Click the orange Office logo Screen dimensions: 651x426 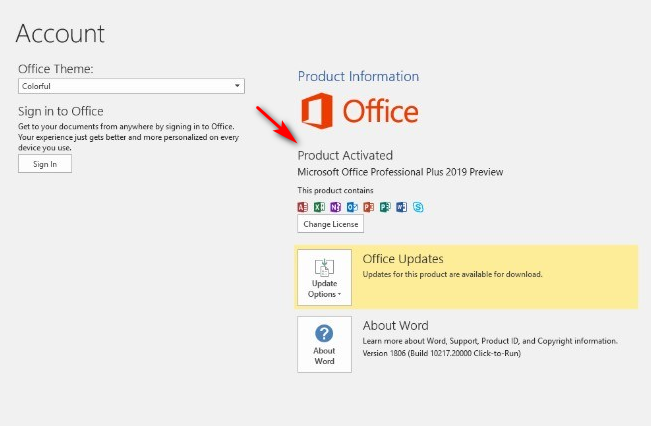[x=360, y=111]
